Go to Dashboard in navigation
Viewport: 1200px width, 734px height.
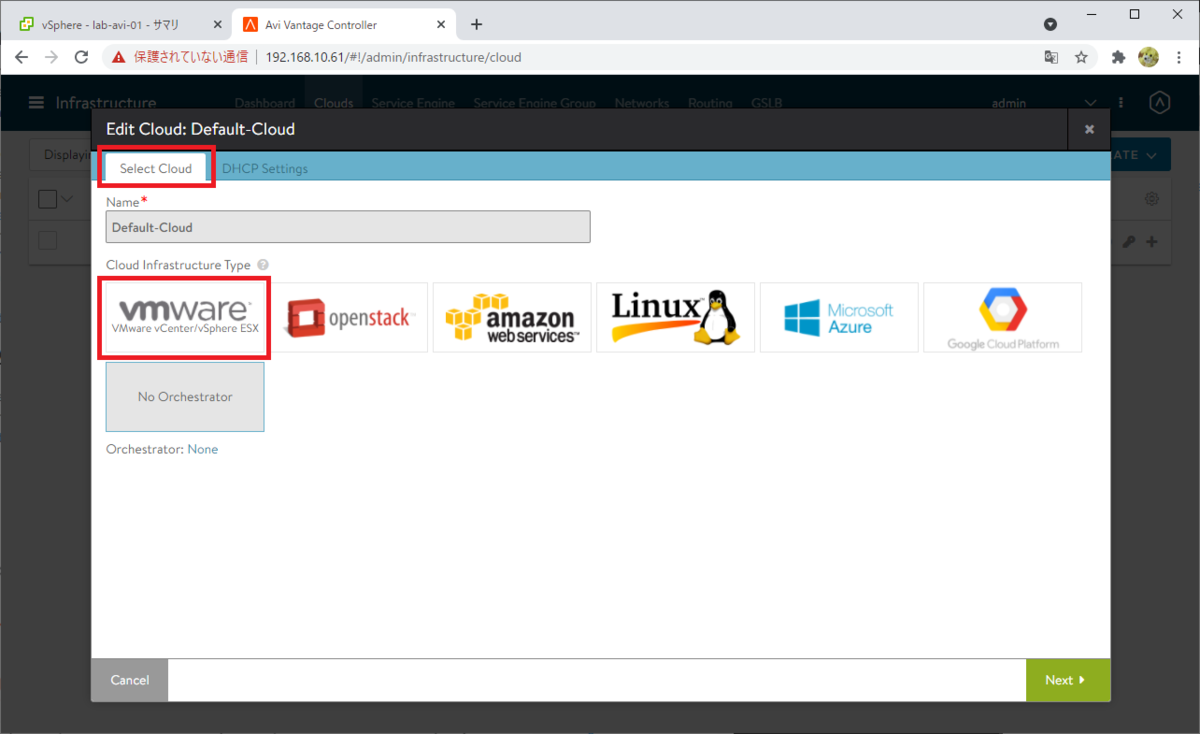(265, 103)
